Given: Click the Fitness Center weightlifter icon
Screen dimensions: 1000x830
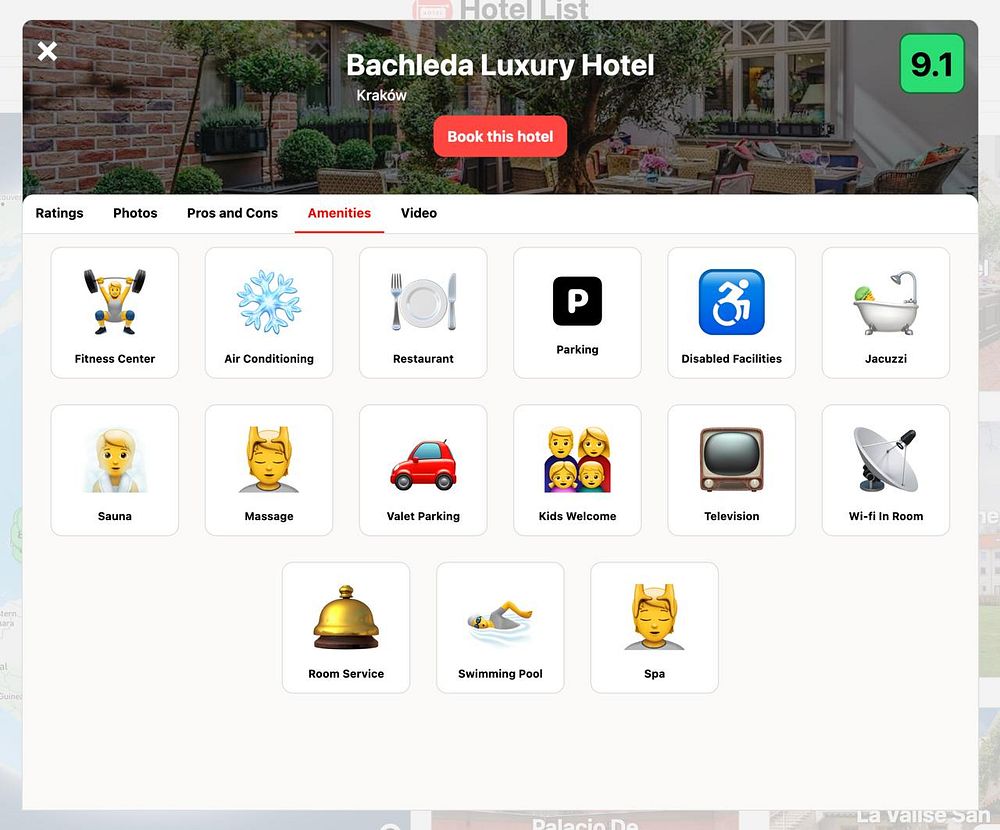Looking at the screenshot, I should tap(115, 301).
